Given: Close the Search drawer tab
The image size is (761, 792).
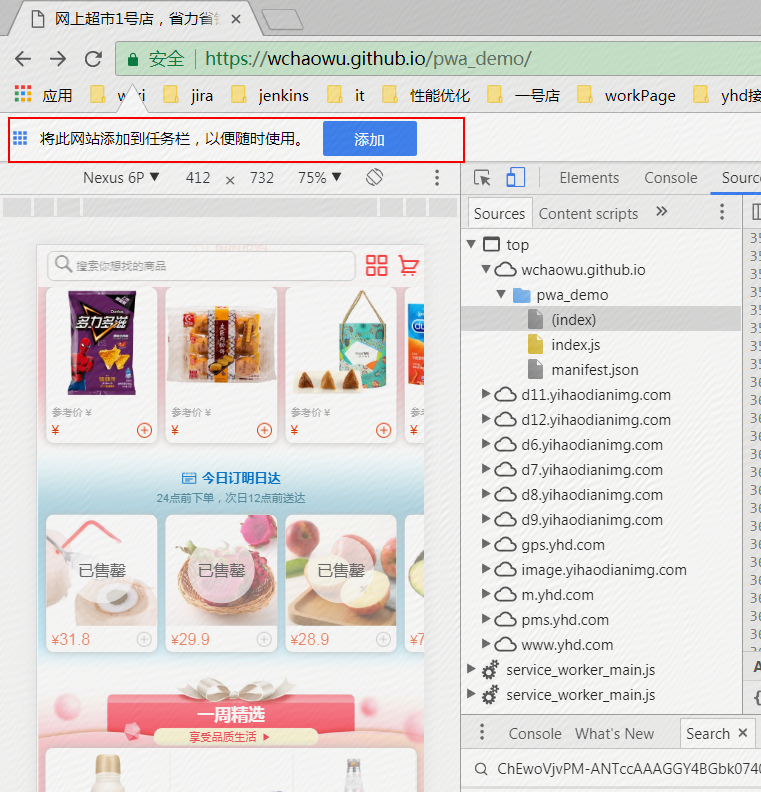Looking at the screenshot, I should 742,732.
